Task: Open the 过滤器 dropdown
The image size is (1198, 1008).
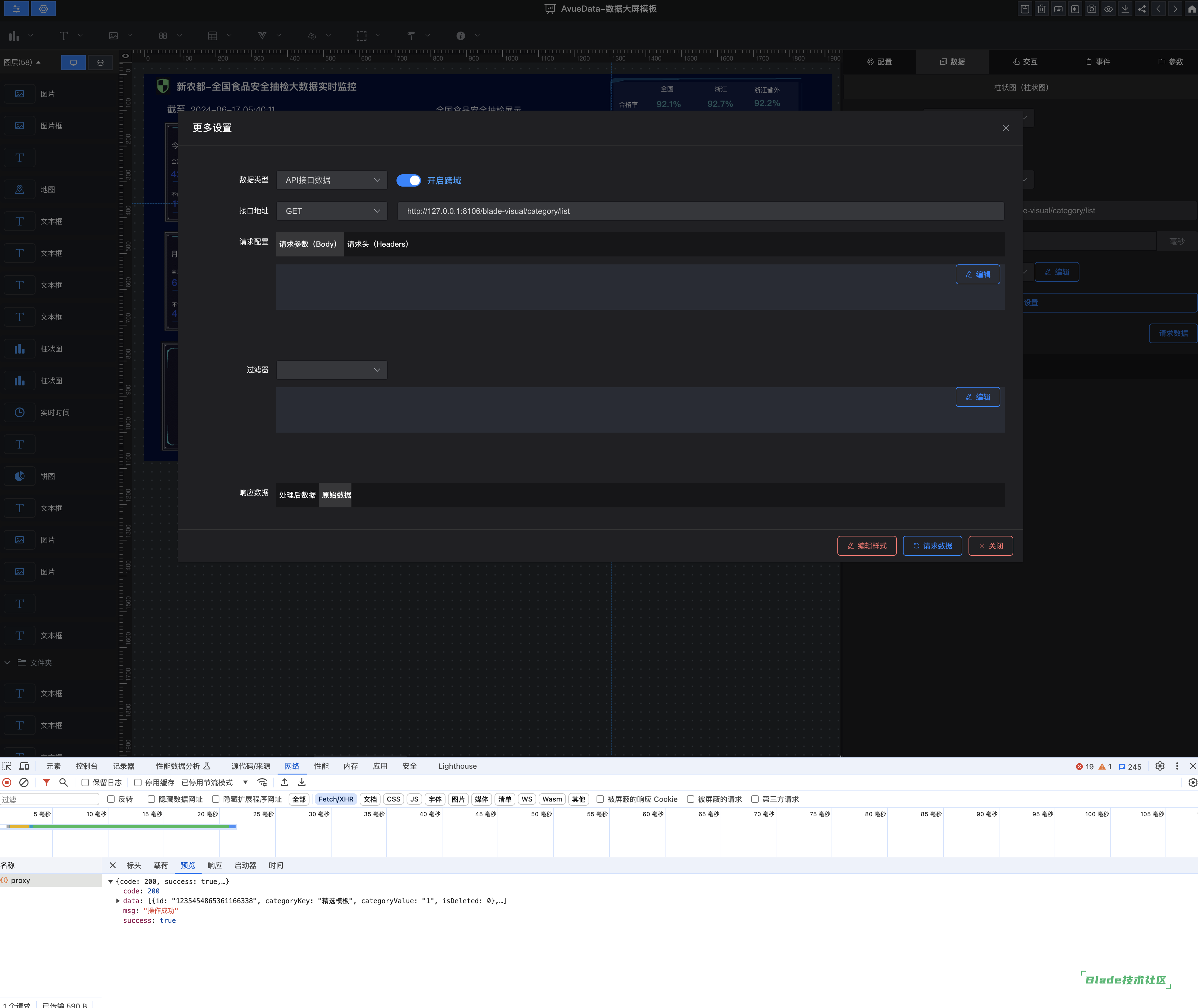Action: click(332, 370)
